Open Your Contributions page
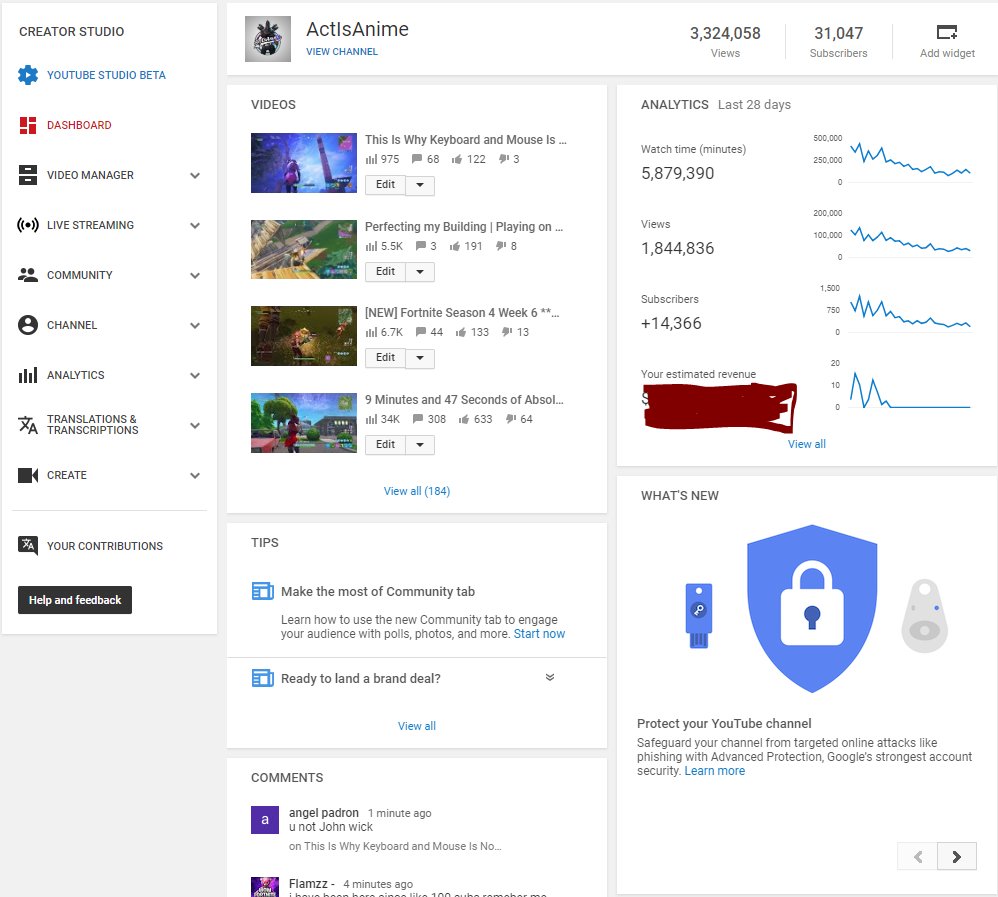The image size is (998, 897). click(x=105, y=546)
